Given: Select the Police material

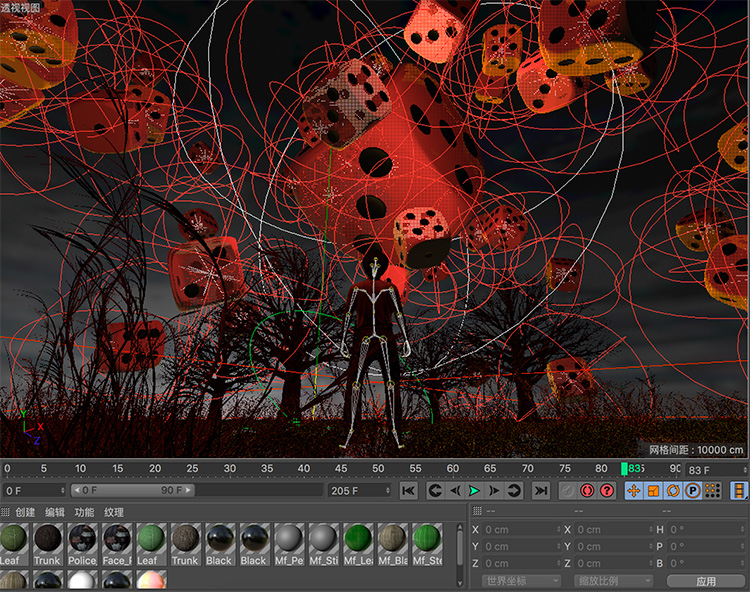Looking at the screenshot, I should point(82,544).
